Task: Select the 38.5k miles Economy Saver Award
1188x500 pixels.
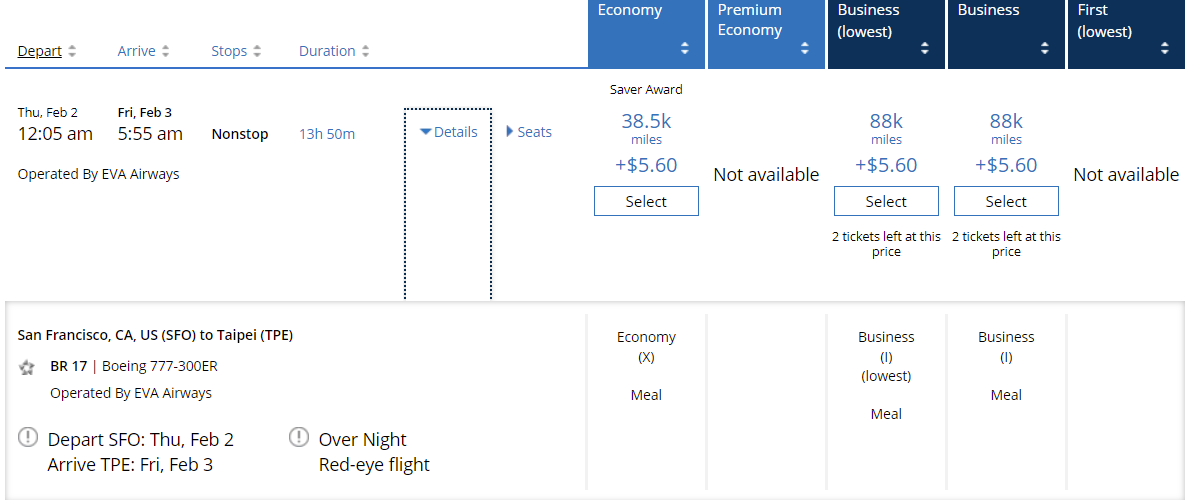Action: pos(646,201)
